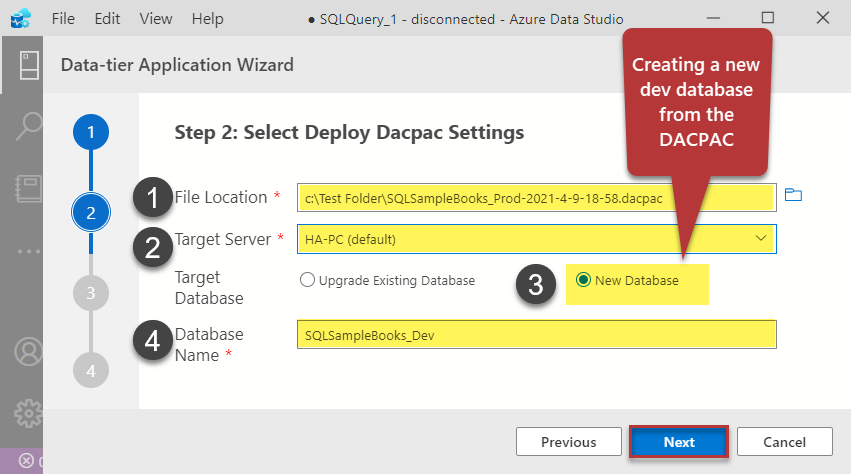Click the Azure Data Studio logo

[21, 19]
